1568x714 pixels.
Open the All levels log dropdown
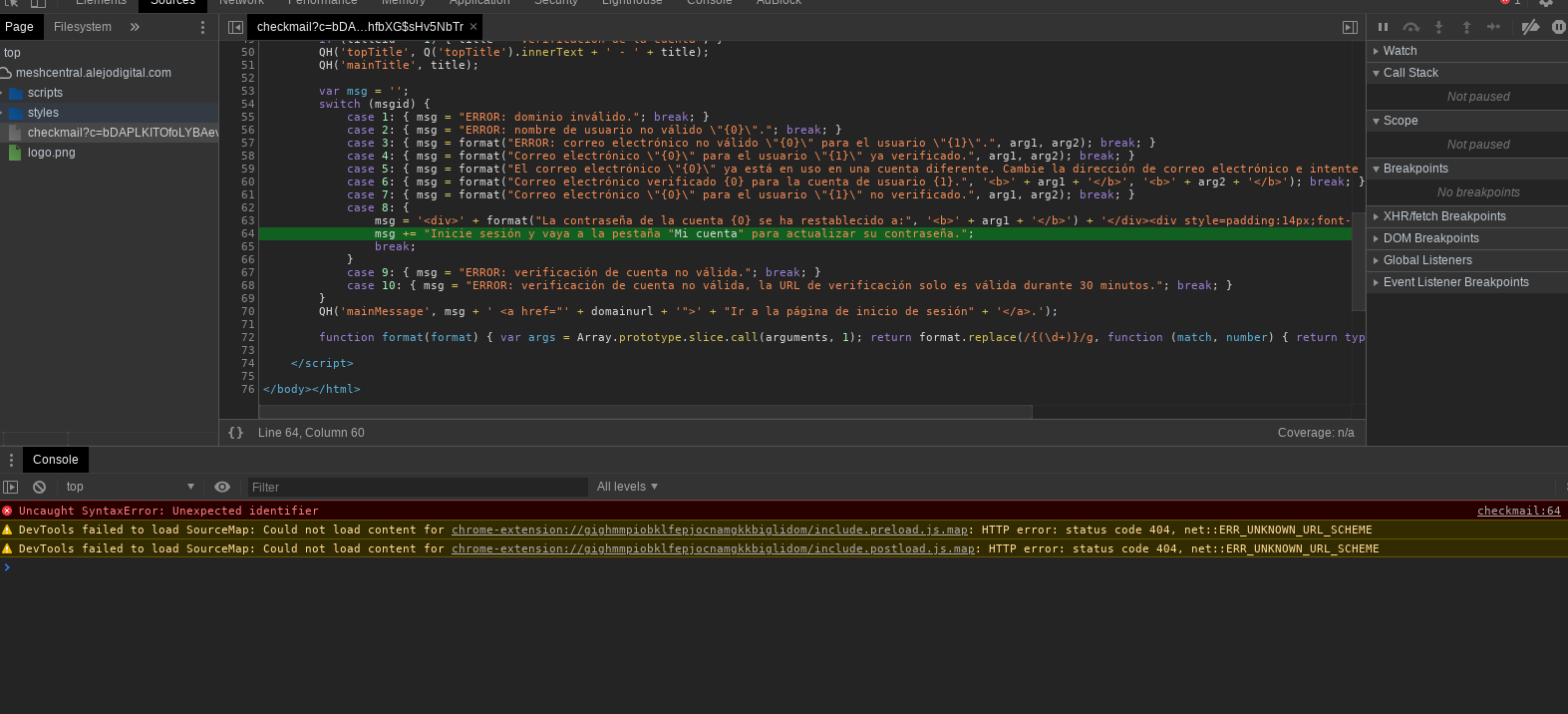[x=627, y=487]
